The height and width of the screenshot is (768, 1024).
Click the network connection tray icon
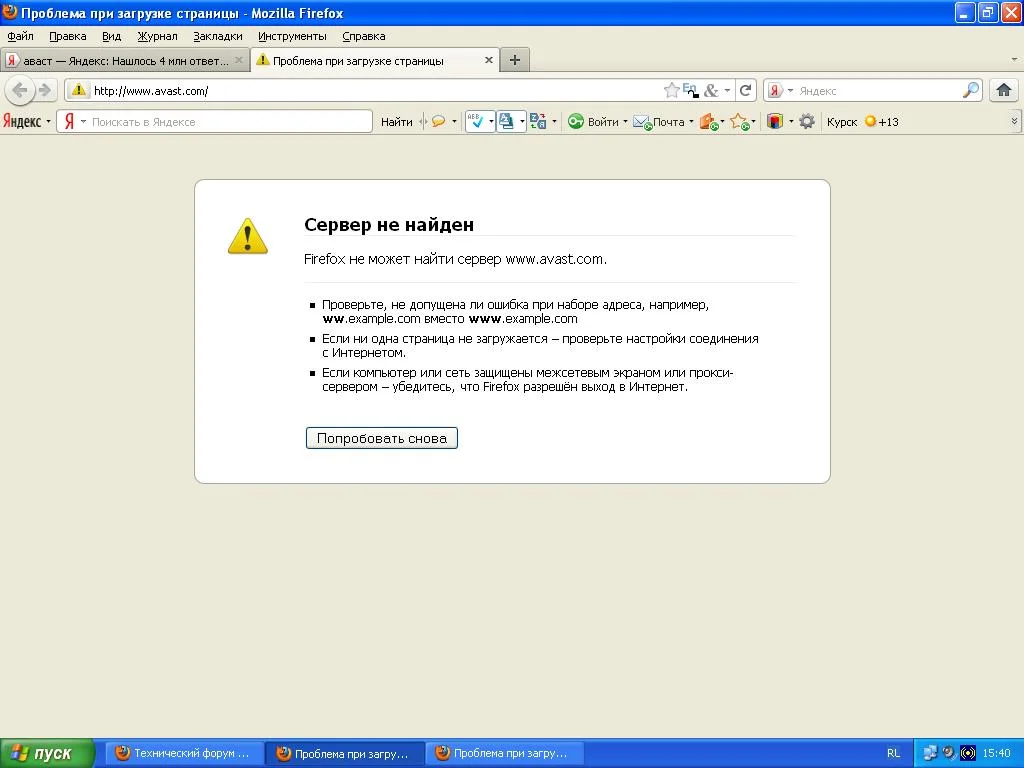click(929, 753)
